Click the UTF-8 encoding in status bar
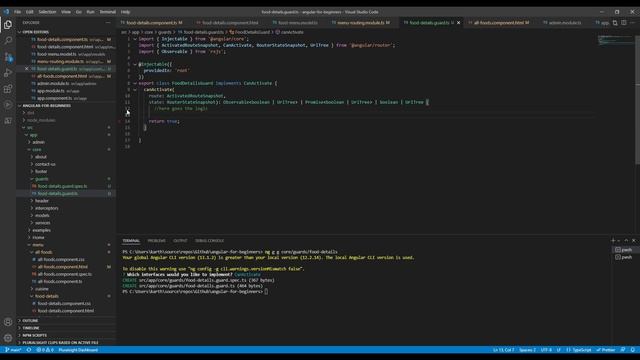The height and width of the screenshot is (360, 640). click(546, 350)
